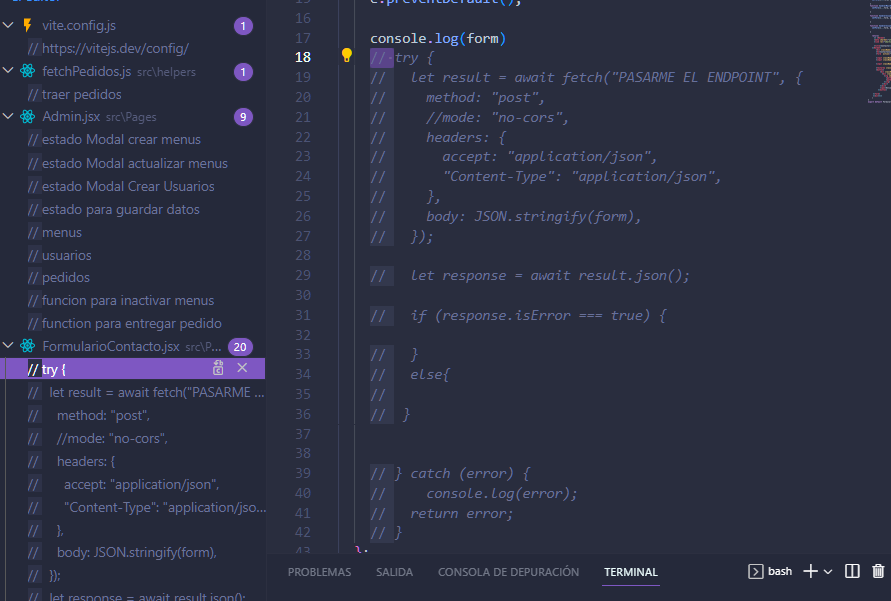Open the '// usuarios' match in Admin.jsx
Viewport: 891px width, 601px height.
60,254
